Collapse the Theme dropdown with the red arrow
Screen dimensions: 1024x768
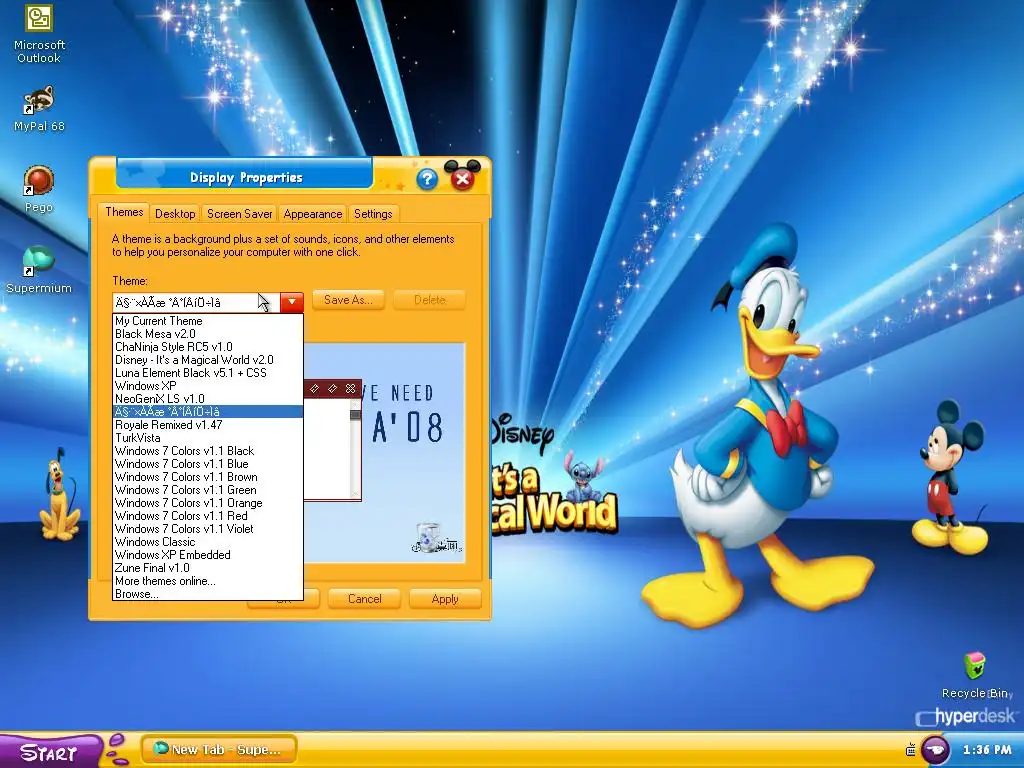(x=292, y=302)
